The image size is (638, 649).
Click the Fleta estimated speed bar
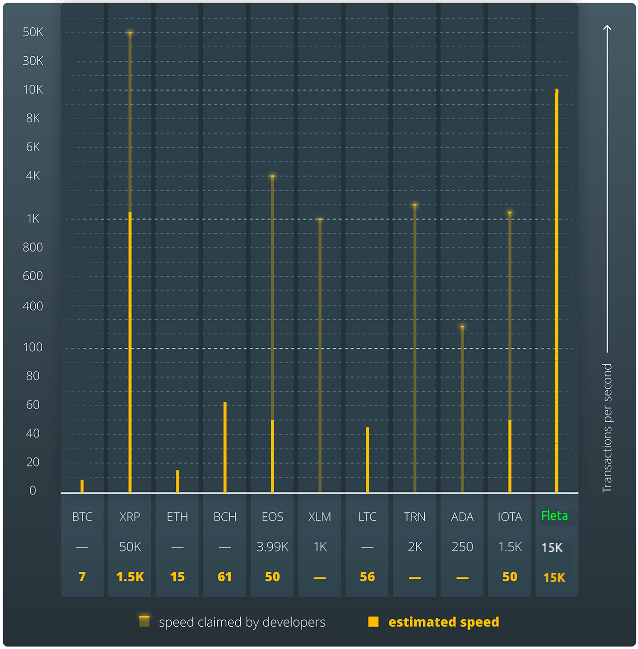tap(556, 291)
